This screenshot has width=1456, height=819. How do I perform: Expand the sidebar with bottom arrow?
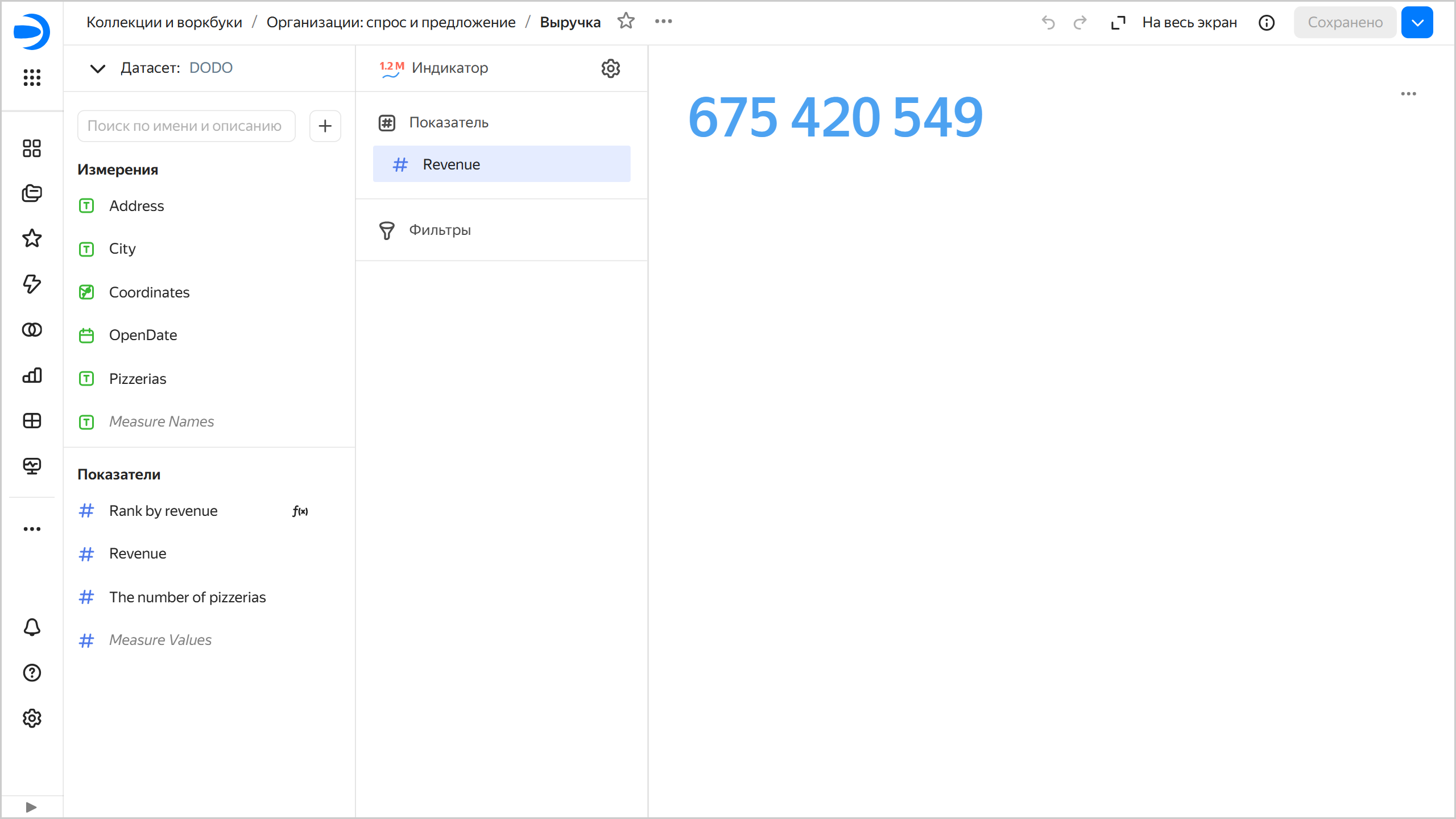point(31,807)
